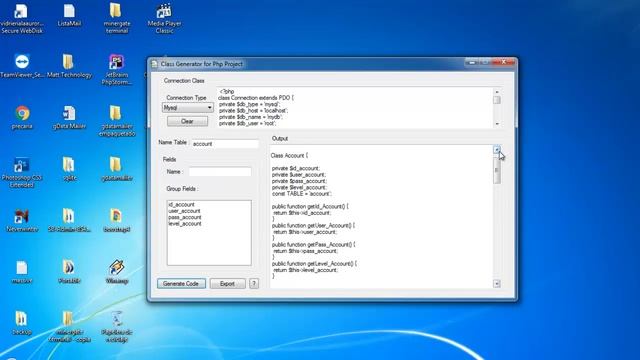The width and height of the screenshot is (640, 360).
Task: Click the Clear button
Action: (187, 121)
